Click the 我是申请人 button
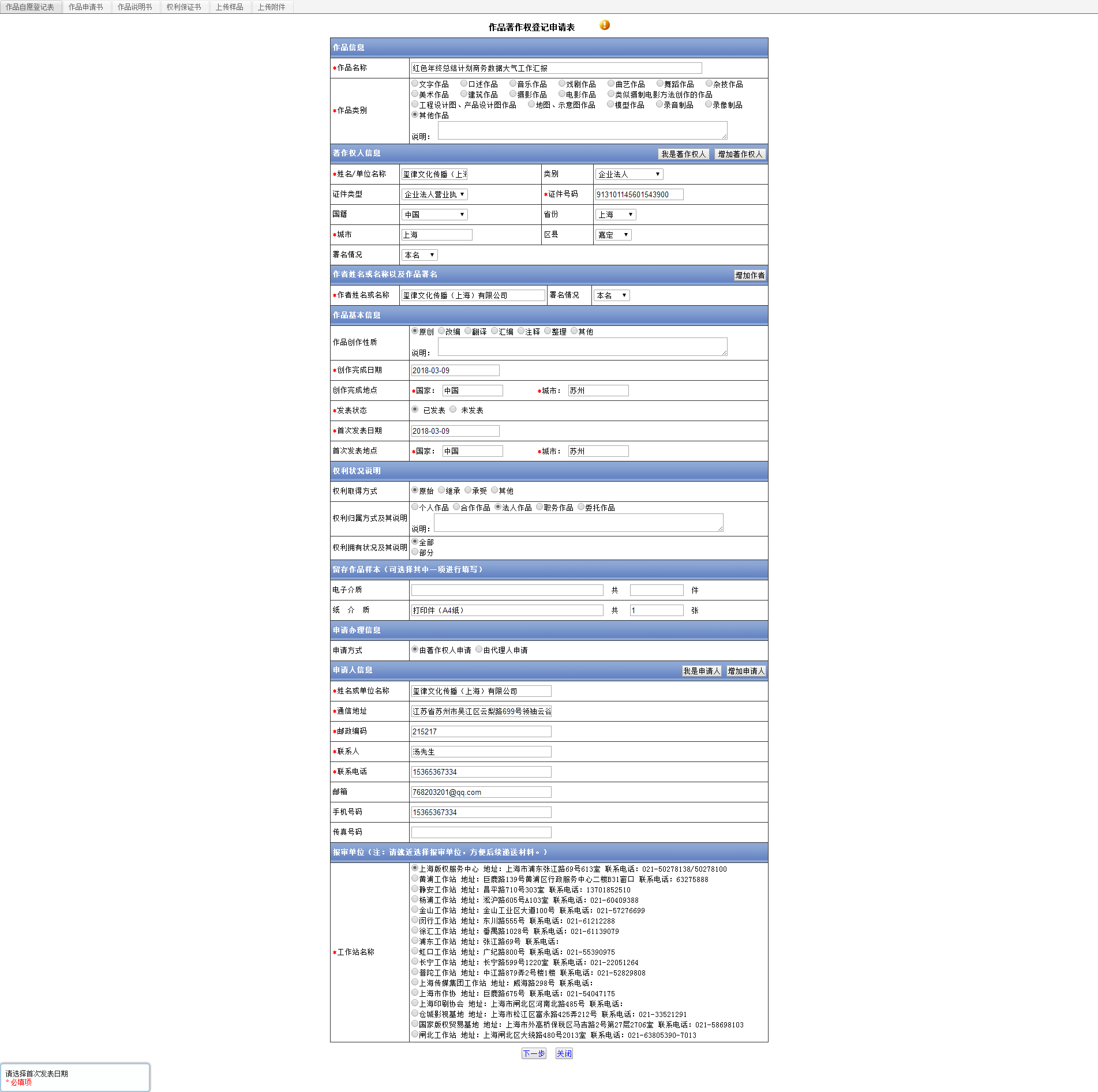The image size is (1098, 1092). (702, 671)
